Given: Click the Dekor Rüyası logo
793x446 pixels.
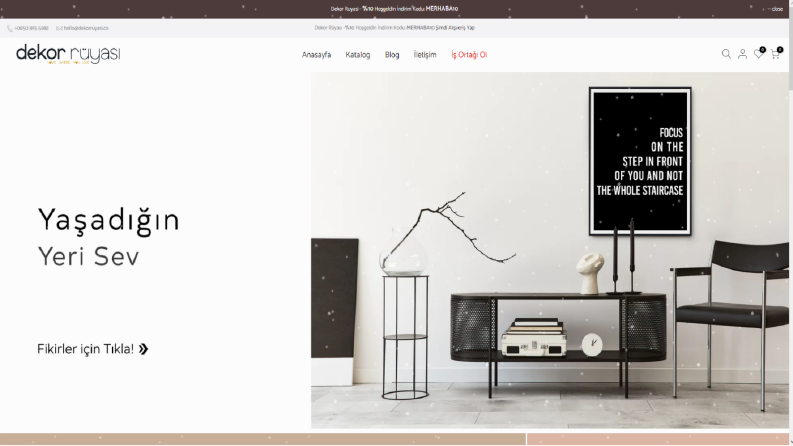Looking at the screenshot, I should [68, 54].
